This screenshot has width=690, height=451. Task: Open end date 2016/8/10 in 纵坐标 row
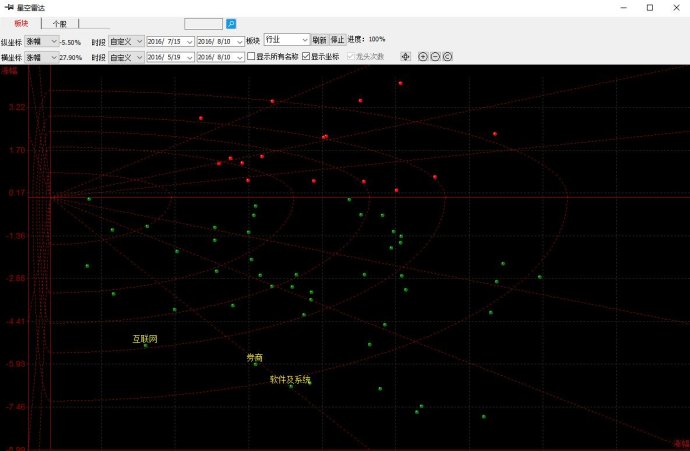coord(220,41)
